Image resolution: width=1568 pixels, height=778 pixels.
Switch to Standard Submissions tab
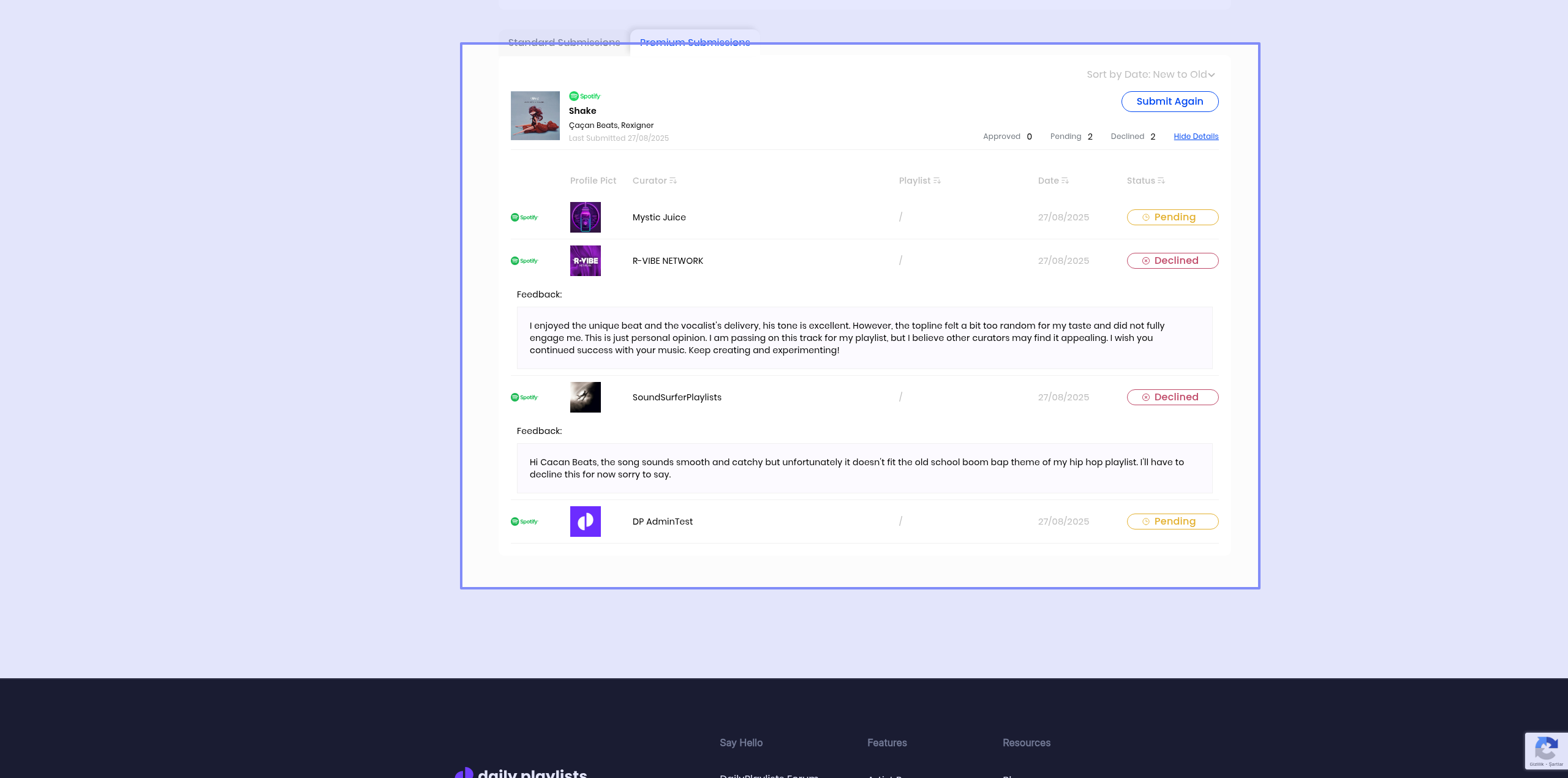564,42
